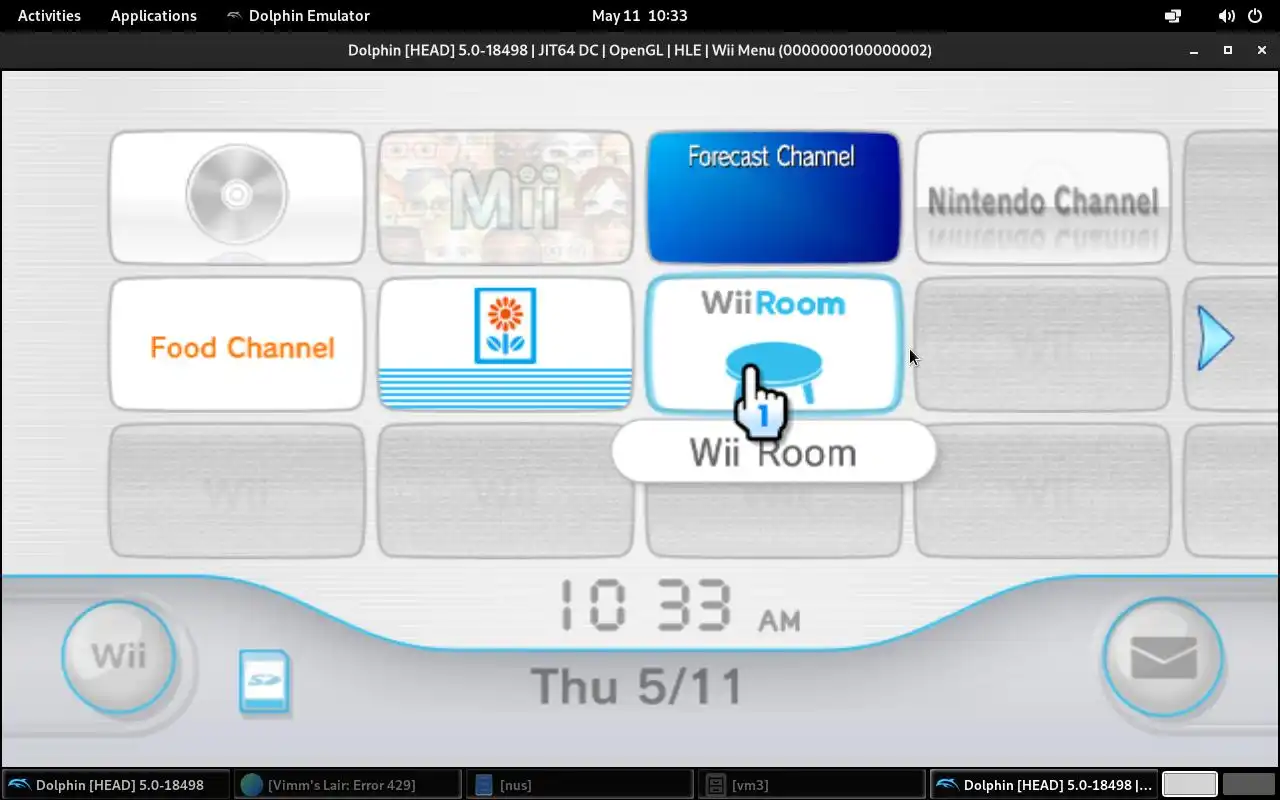Open the May 11 10:33 clock menu

639,15
